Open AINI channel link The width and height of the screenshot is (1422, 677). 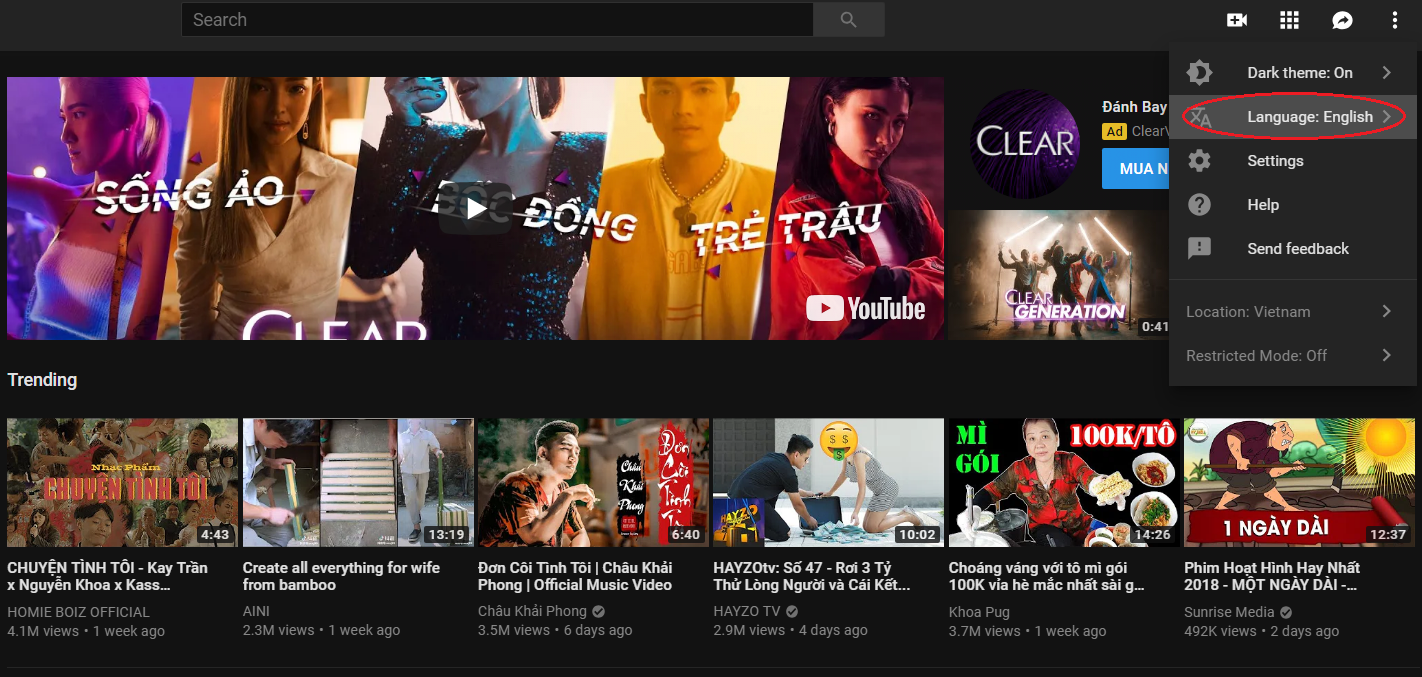click(x=256, y=612)
